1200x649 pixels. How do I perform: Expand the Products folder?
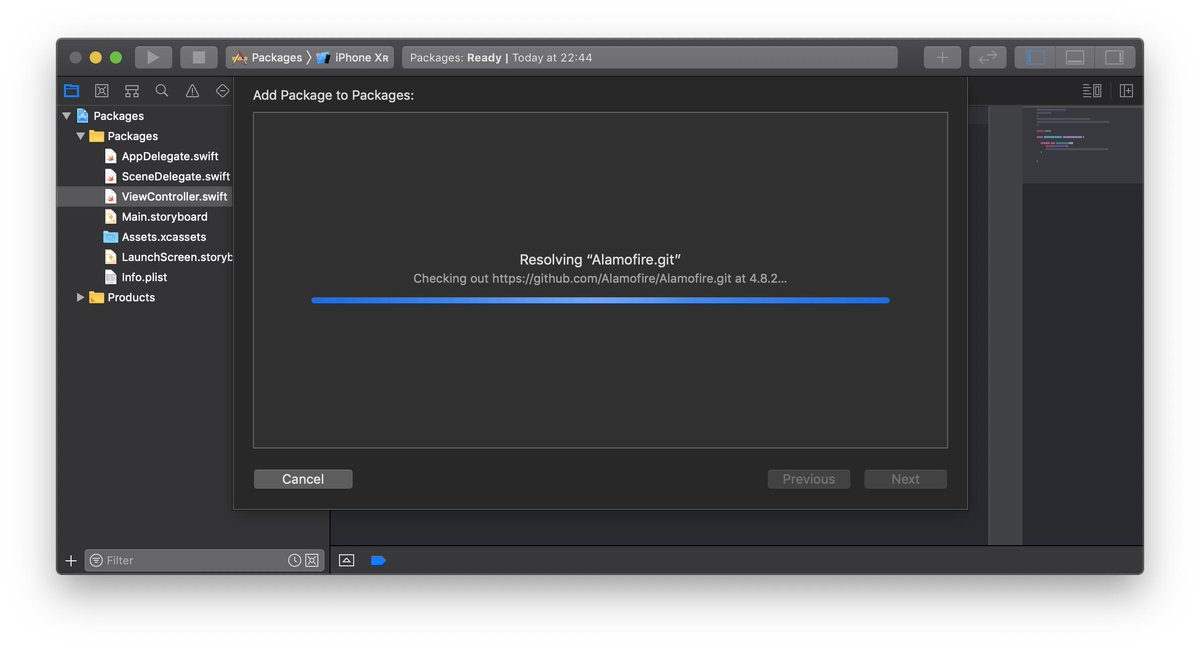click(81, 297)
